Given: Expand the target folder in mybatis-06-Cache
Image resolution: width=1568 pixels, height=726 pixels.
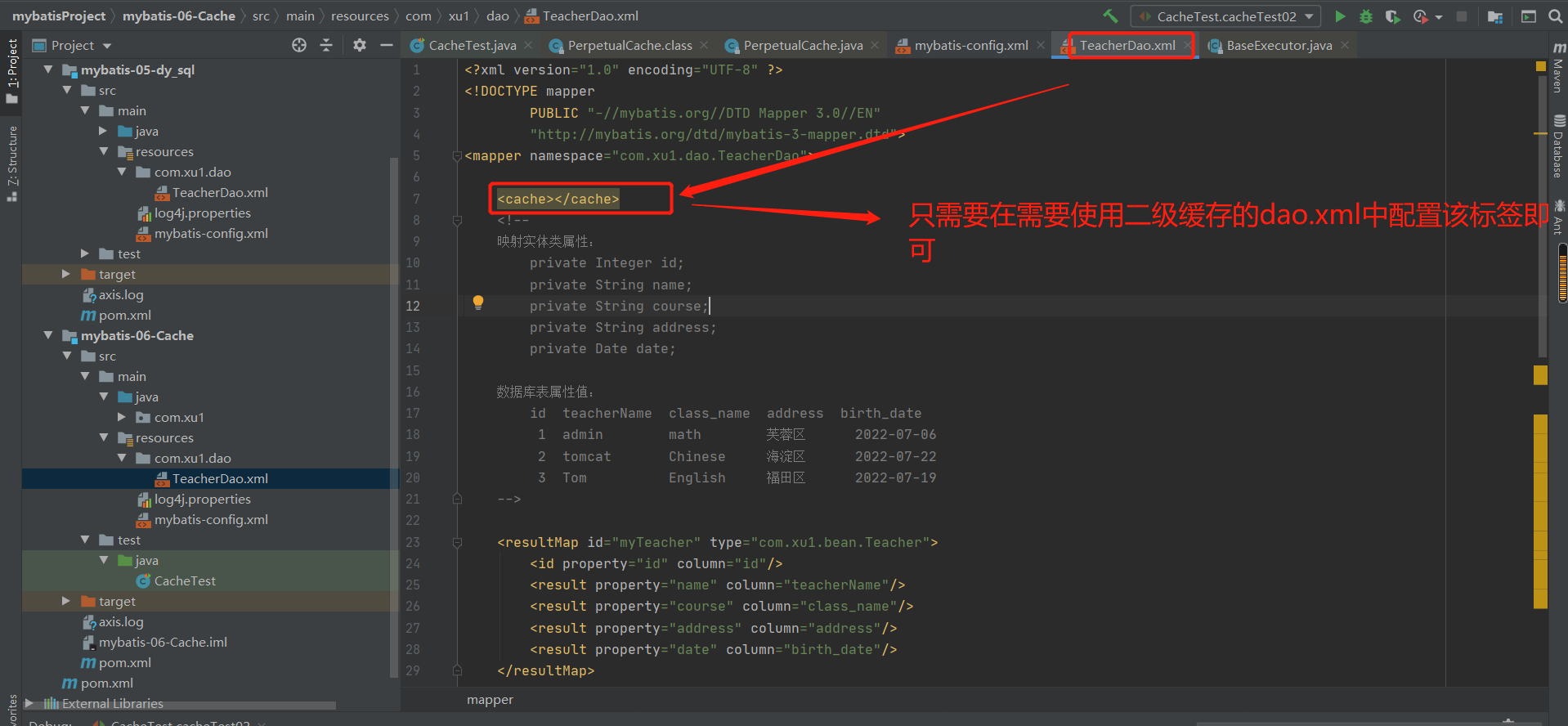Looking at the screenshot, I should pyautogui.click(x=66, y=601).
